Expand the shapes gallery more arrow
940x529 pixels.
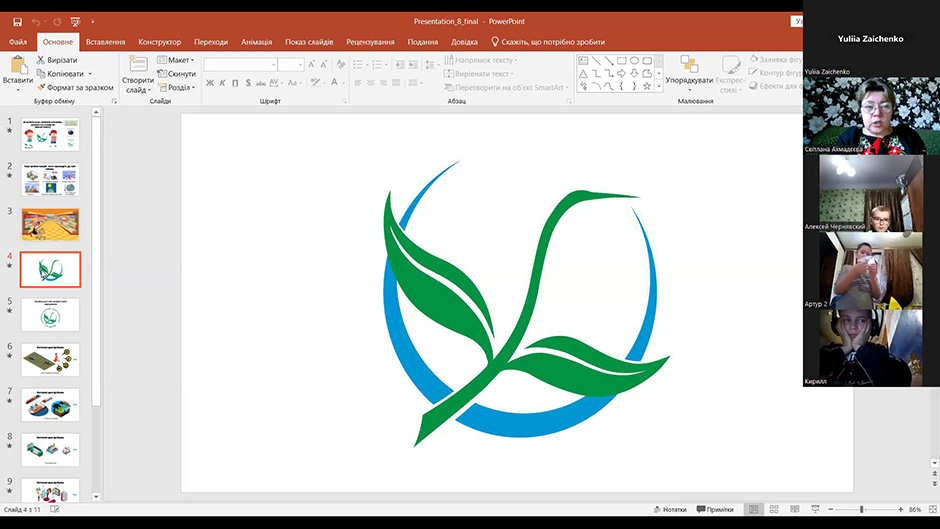[x=659, y=87]
